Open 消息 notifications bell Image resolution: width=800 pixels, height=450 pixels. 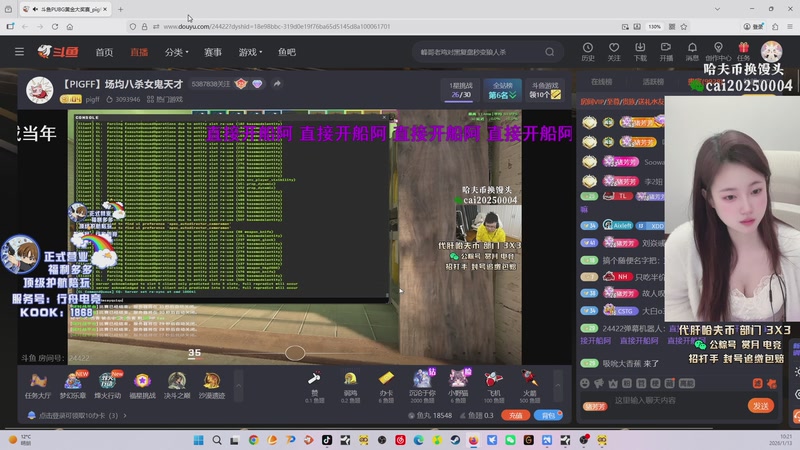pos(692,52)
